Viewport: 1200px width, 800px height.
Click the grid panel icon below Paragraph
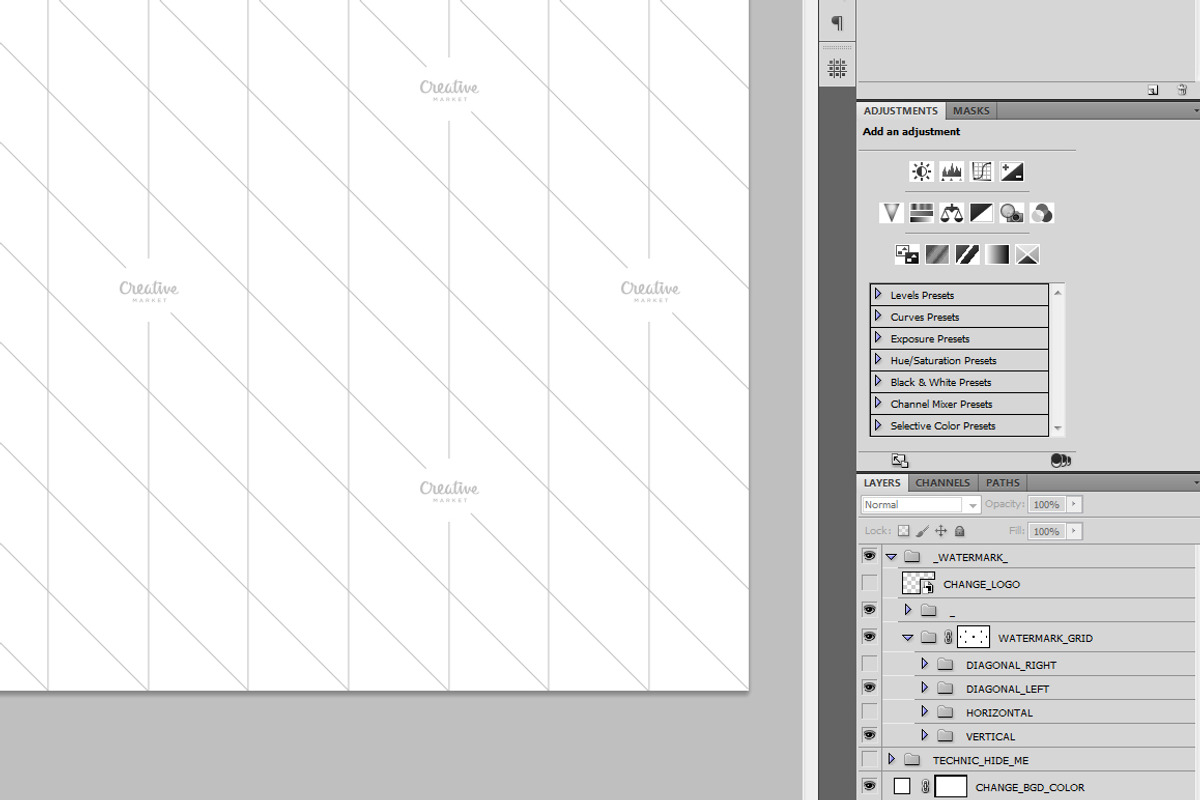pos(837,68)
